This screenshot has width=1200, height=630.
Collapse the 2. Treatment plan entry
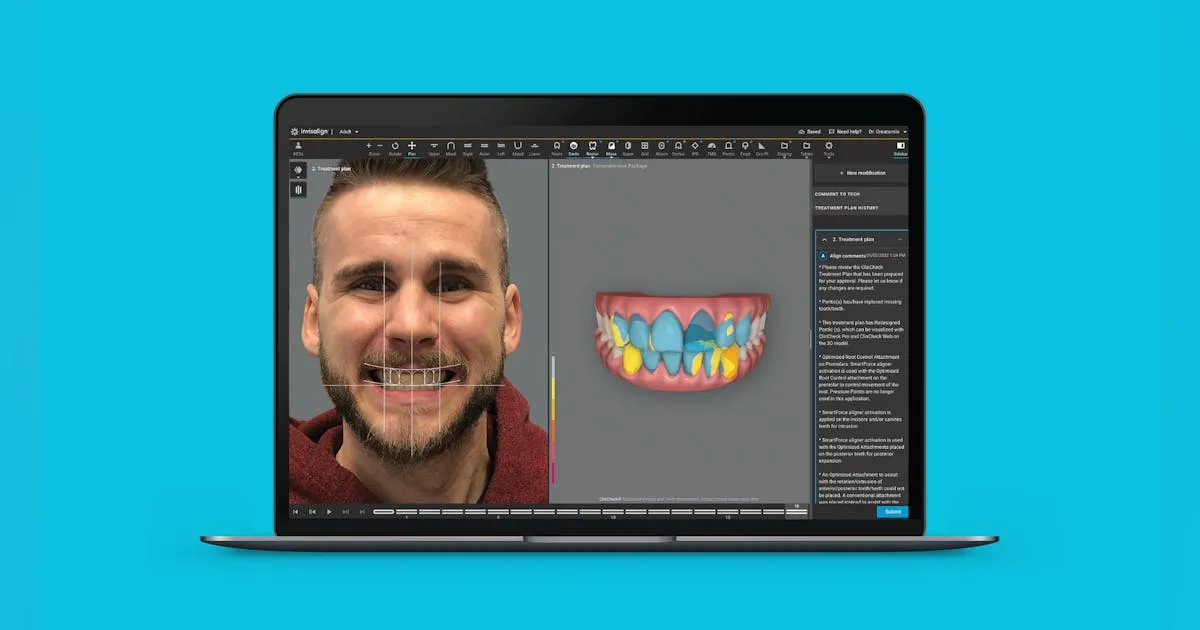point(824,240)
